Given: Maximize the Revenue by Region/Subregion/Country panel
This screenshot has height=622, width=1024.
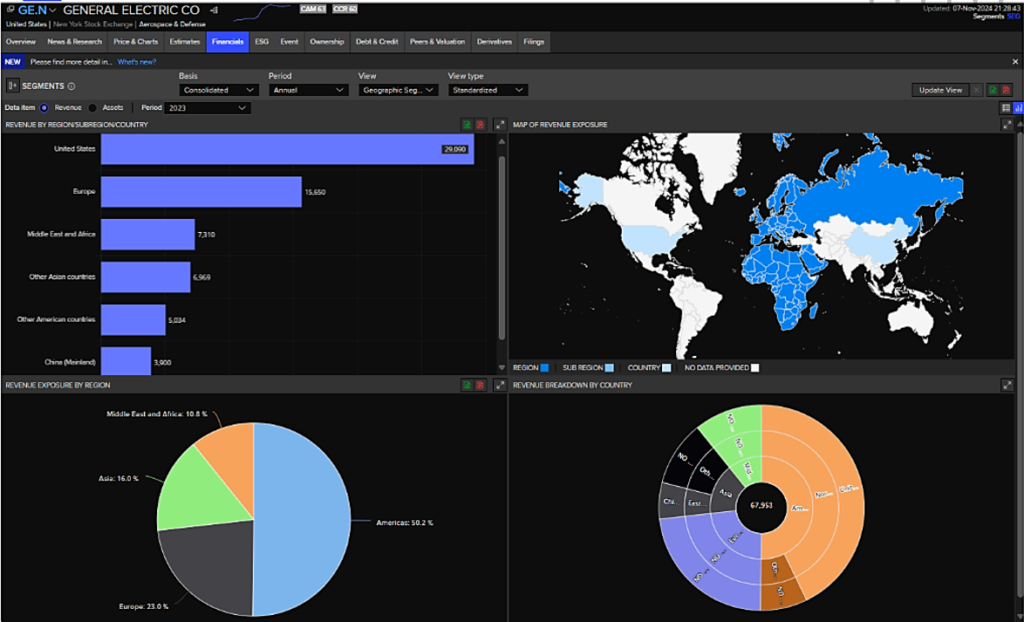Looking at the screenshot, I should pos(500,124).
